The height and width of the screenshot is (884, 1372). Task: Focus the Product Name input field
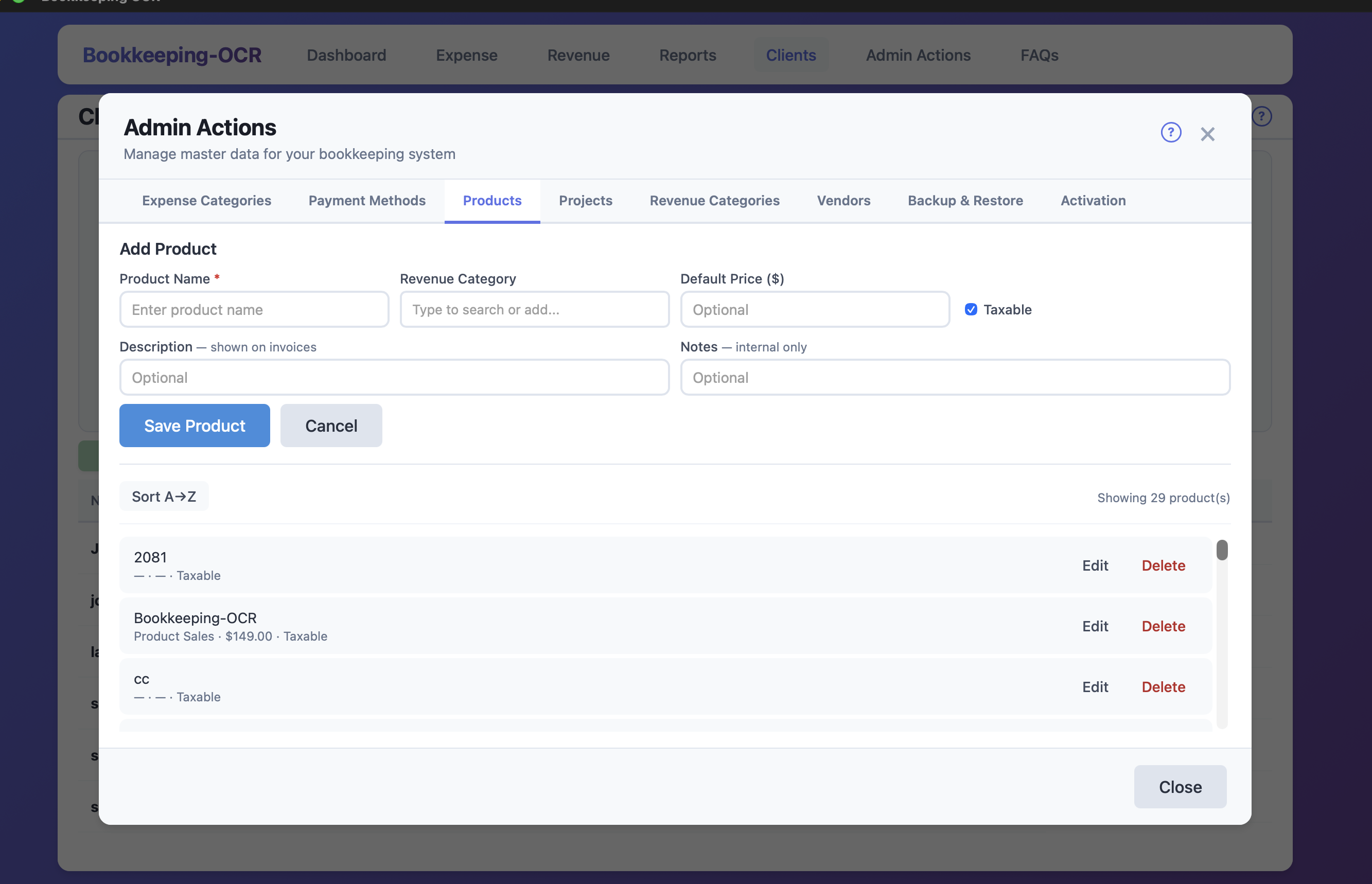point(254,309)
